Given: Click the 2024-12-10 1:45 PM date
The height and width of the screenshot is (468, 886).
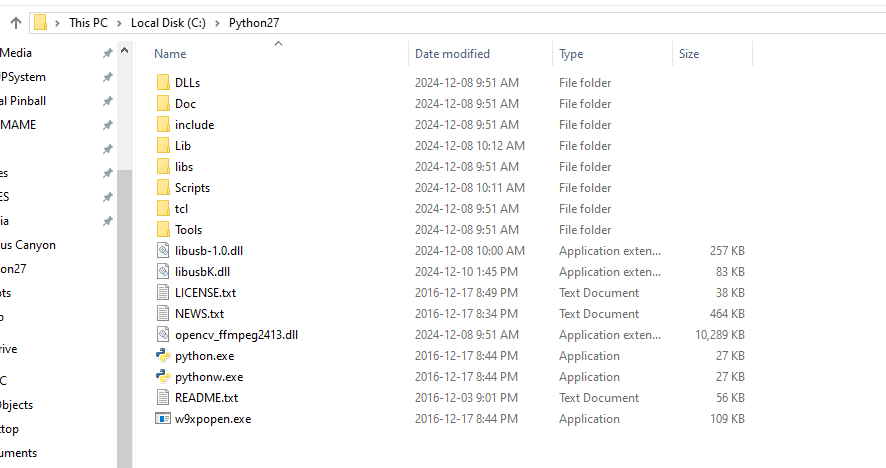Looking at the screenshot, I should tap(466, 272).
